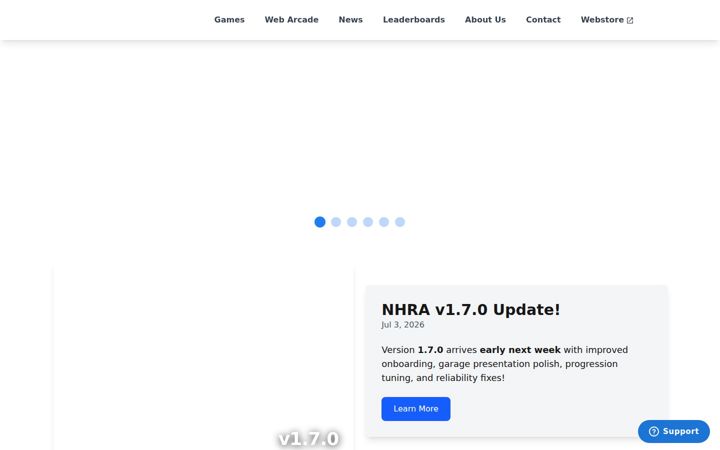Click the question mark Support icon

click(x=654, y=432)
